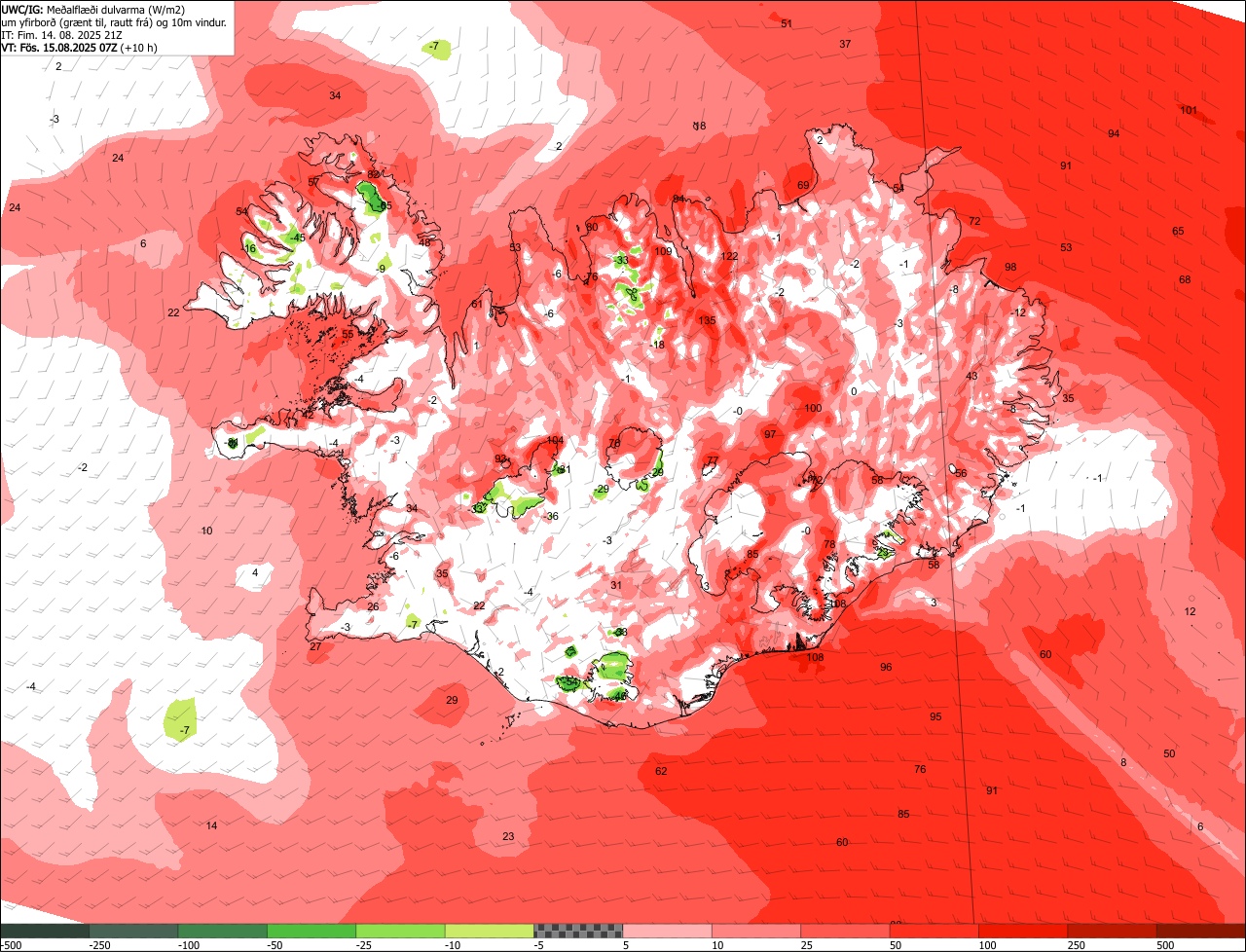
Task: Click the '-250' legend label
Action: 98,945
